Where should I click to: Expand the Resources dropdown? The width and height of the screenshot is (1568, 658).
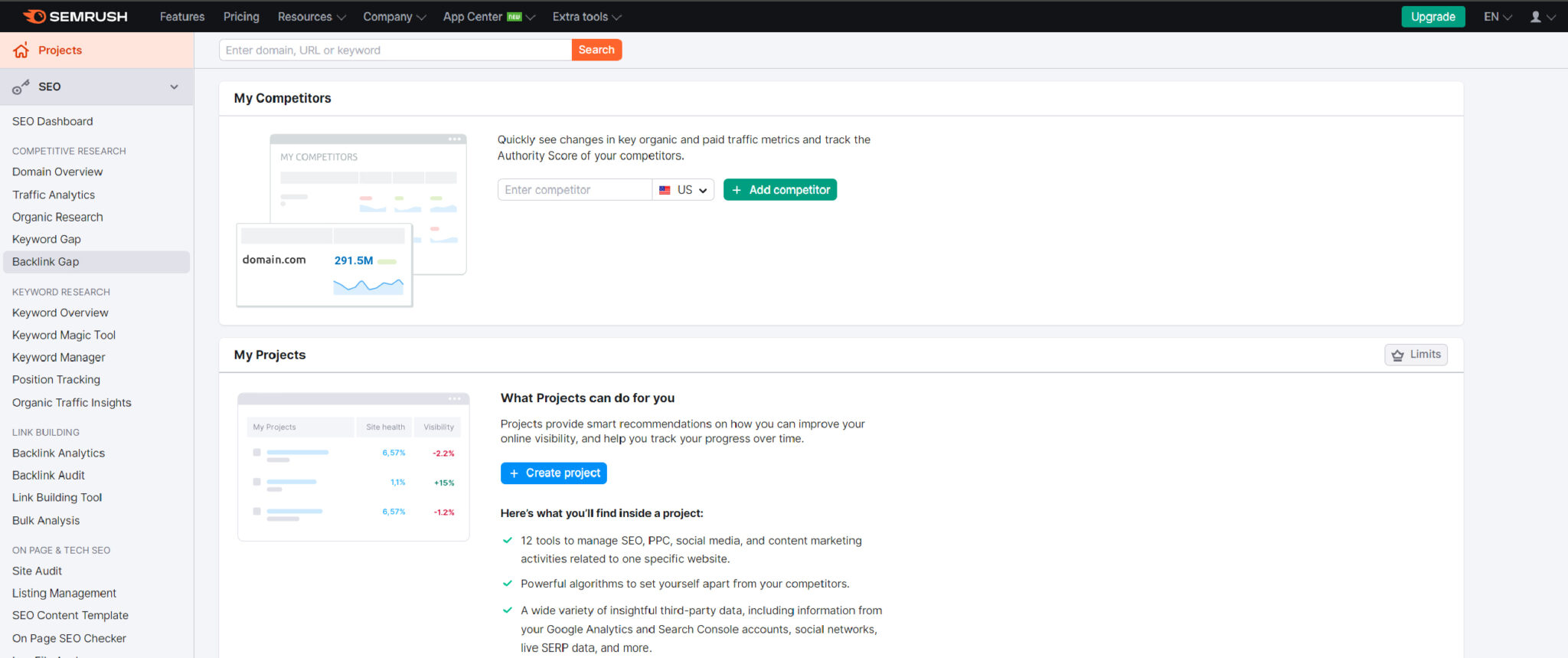(x=312, y=17)
